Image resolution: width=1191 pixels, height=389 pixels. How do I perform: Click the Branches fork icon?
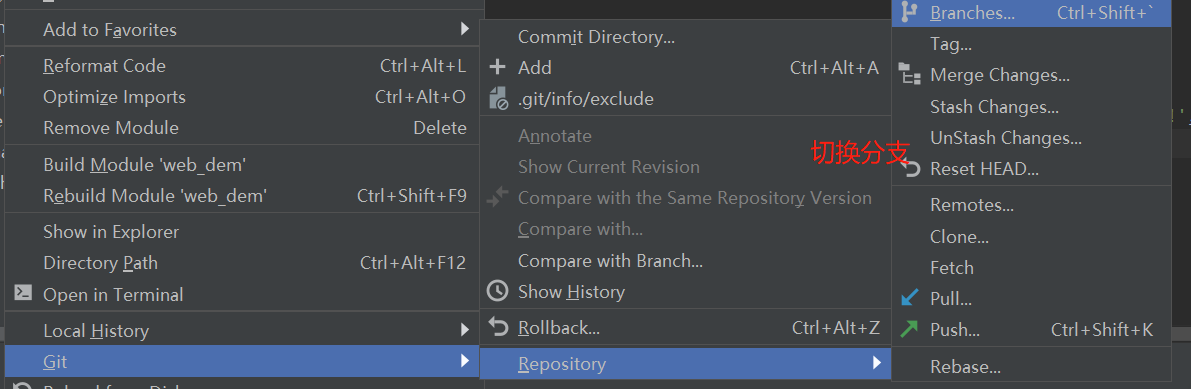click(908, 11)
